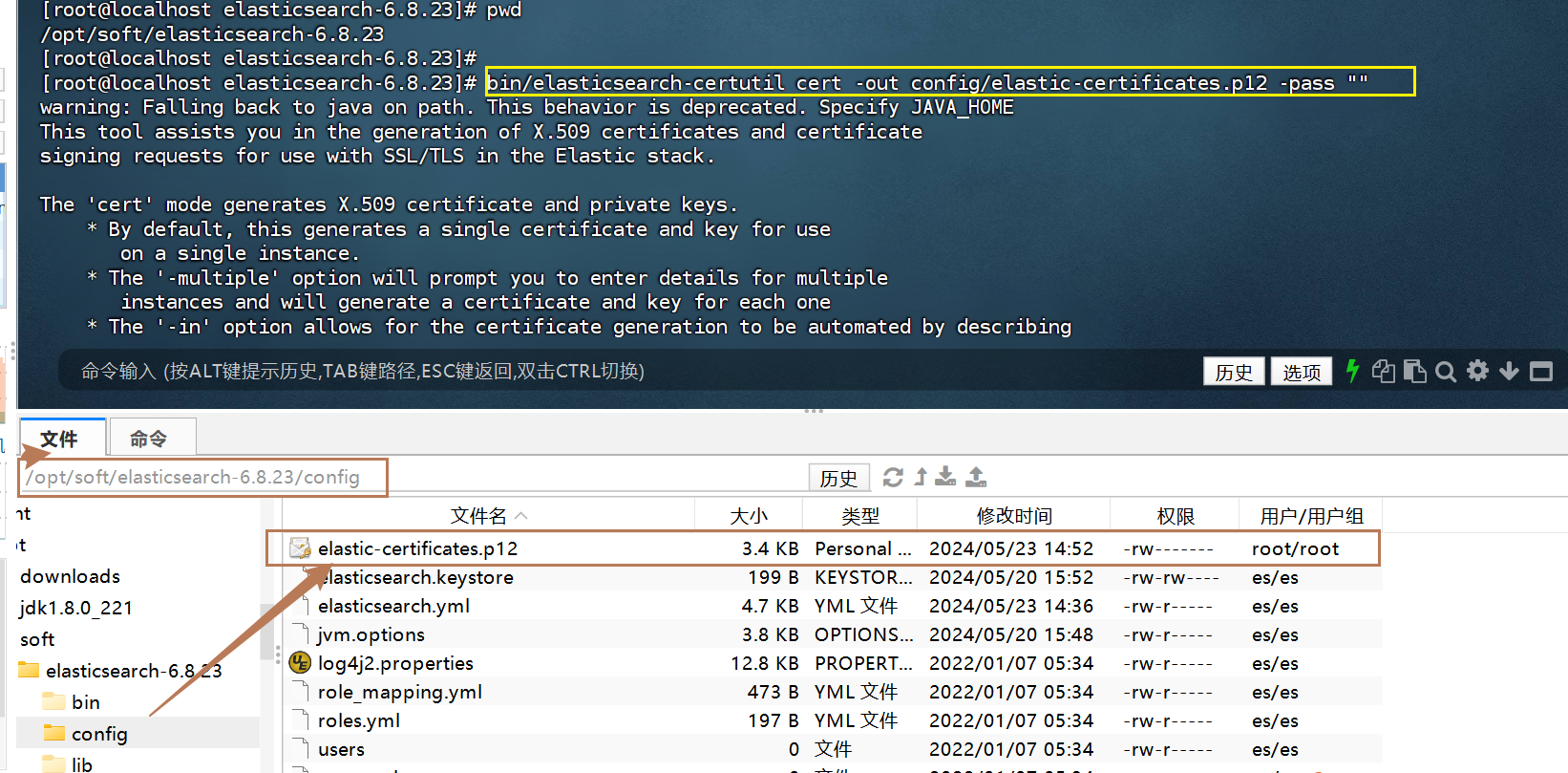The image size is (1568, 773).
Task: Click the 历史 button beside path field
Action: point(838,478)
